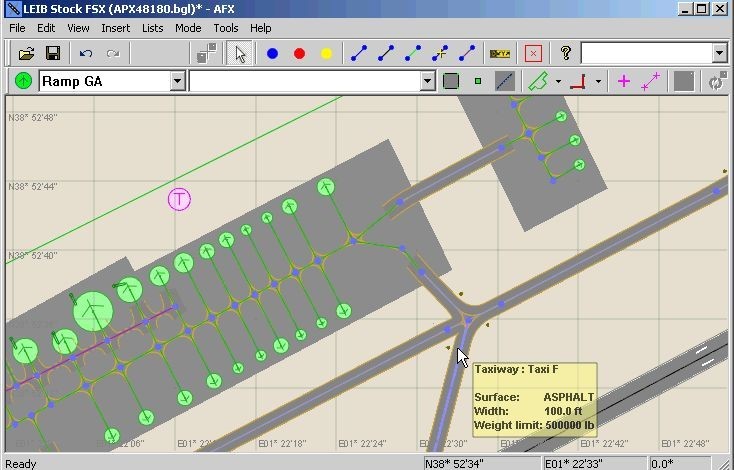This screenshot has width=734, height=470.
Task: Toggle the gray square apron button
Action: (451, 81)
